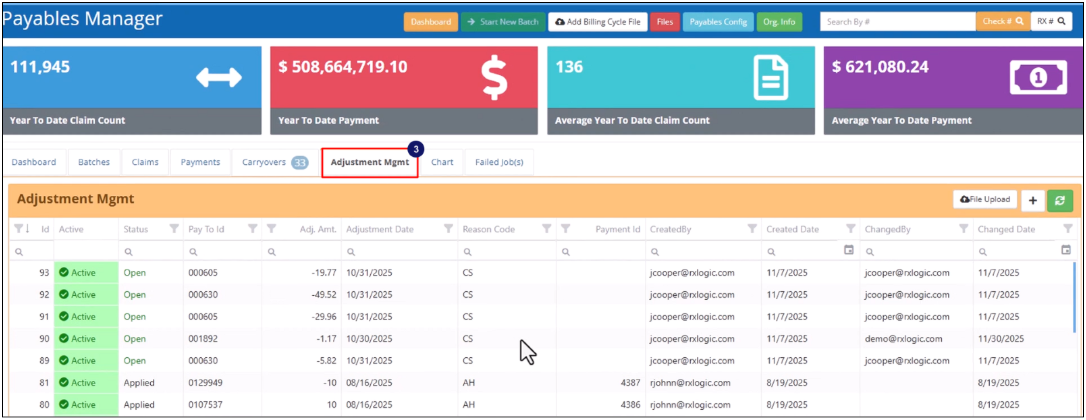Open the Failed Job(s) tab

tap(499, 162)
